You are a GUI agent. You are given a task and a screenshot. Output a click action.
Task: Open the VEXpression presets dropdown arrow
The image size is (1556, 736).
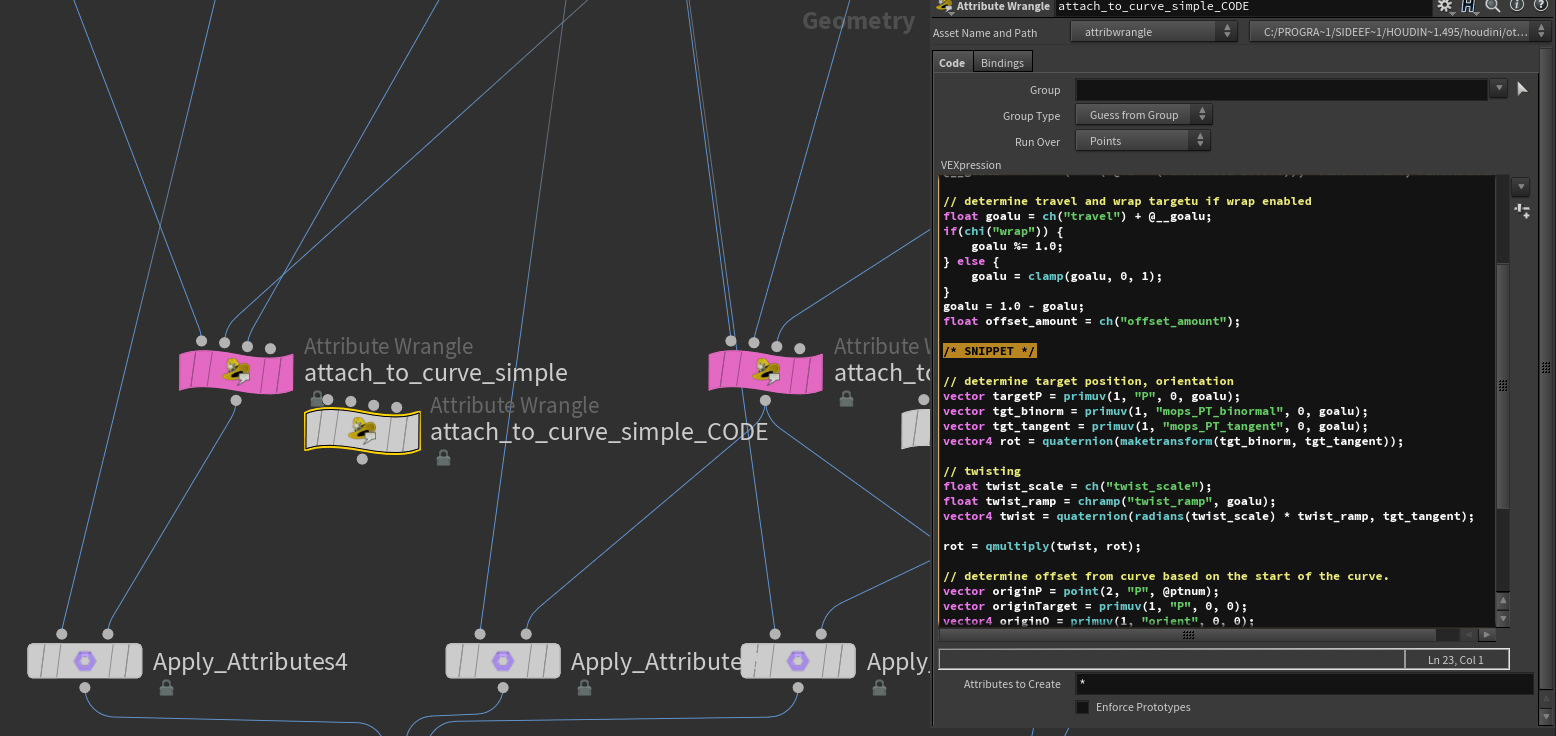click(1522, 187)
